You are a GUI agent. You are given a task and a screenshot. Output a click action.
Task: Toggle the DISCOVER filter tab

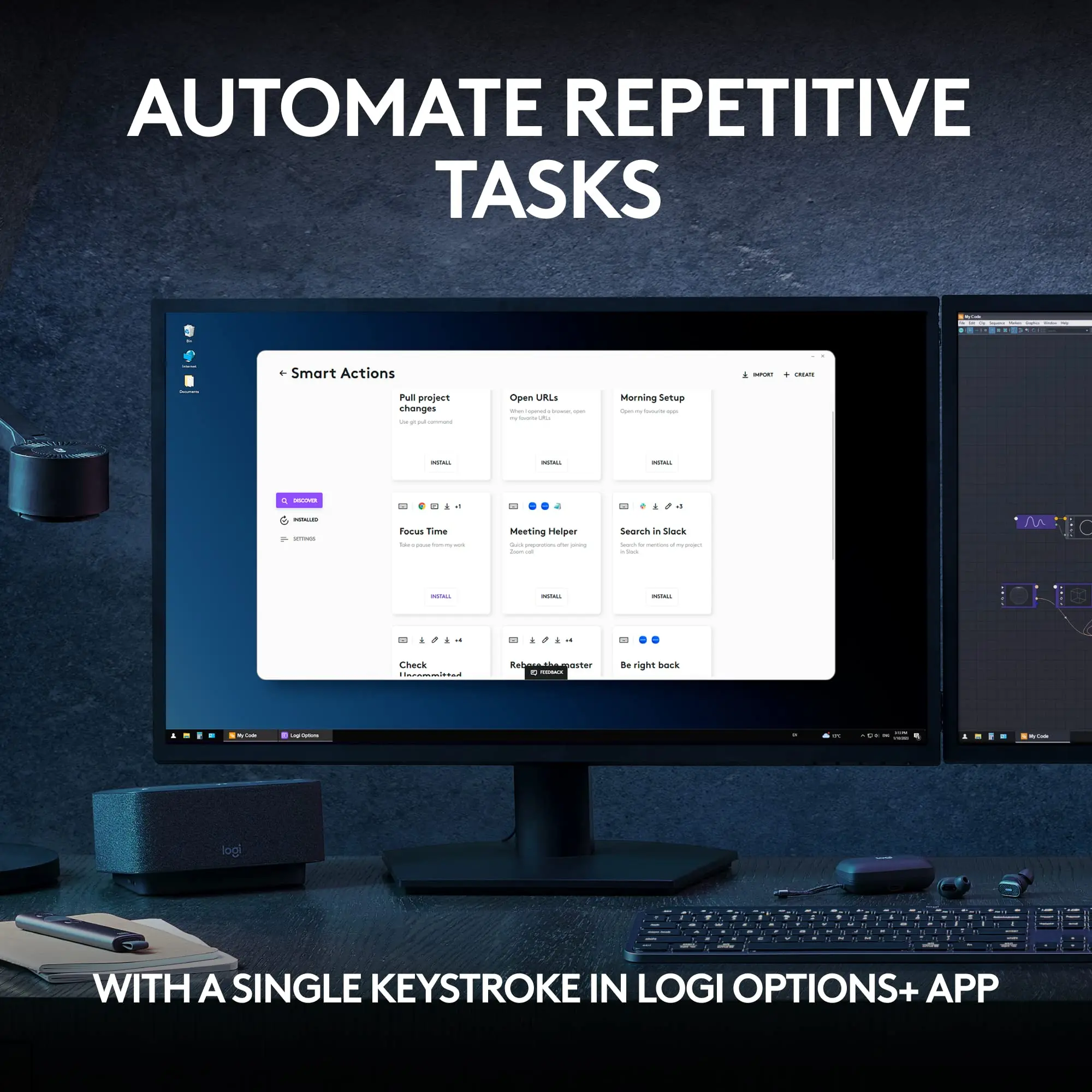click(x=300, y=500)
